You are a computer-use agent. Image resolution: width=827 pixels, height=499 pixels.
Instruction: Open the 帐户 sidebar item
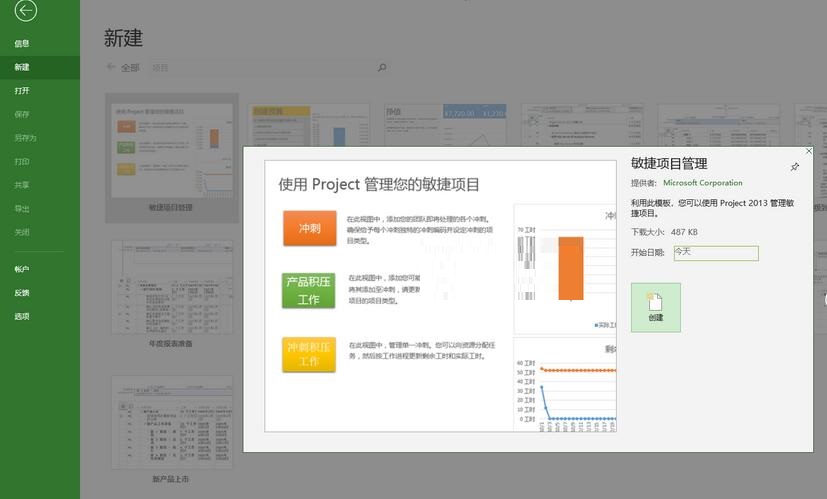click(22, 269)
